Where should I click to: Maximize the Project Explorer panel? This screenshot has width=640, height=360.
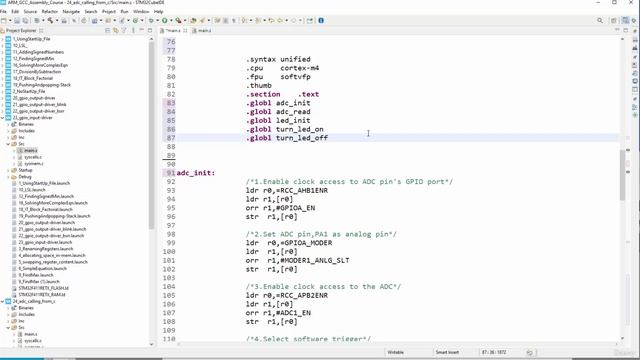[150, 31]
